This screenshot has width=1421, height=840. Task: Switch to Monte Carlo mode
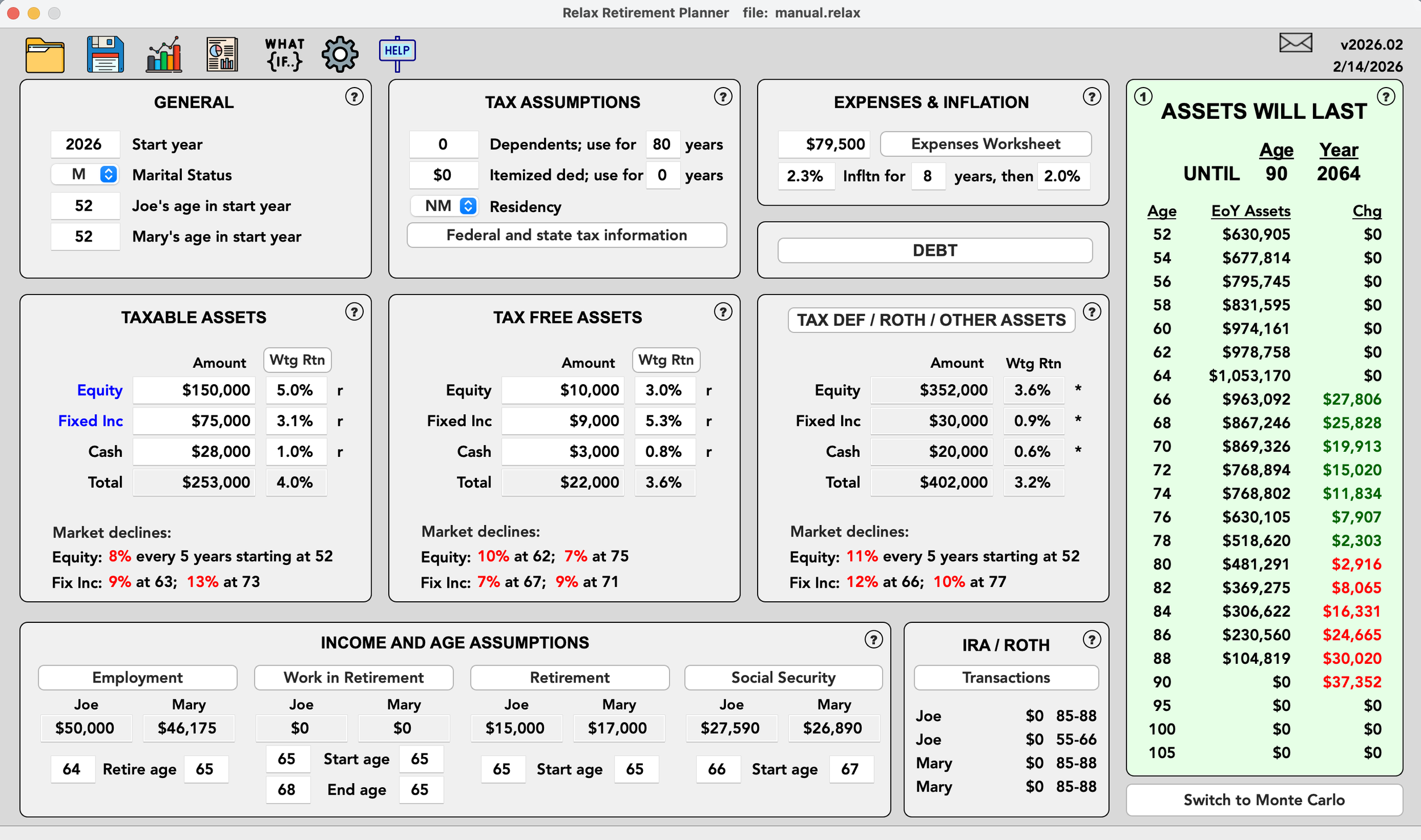pos(1264,800)
